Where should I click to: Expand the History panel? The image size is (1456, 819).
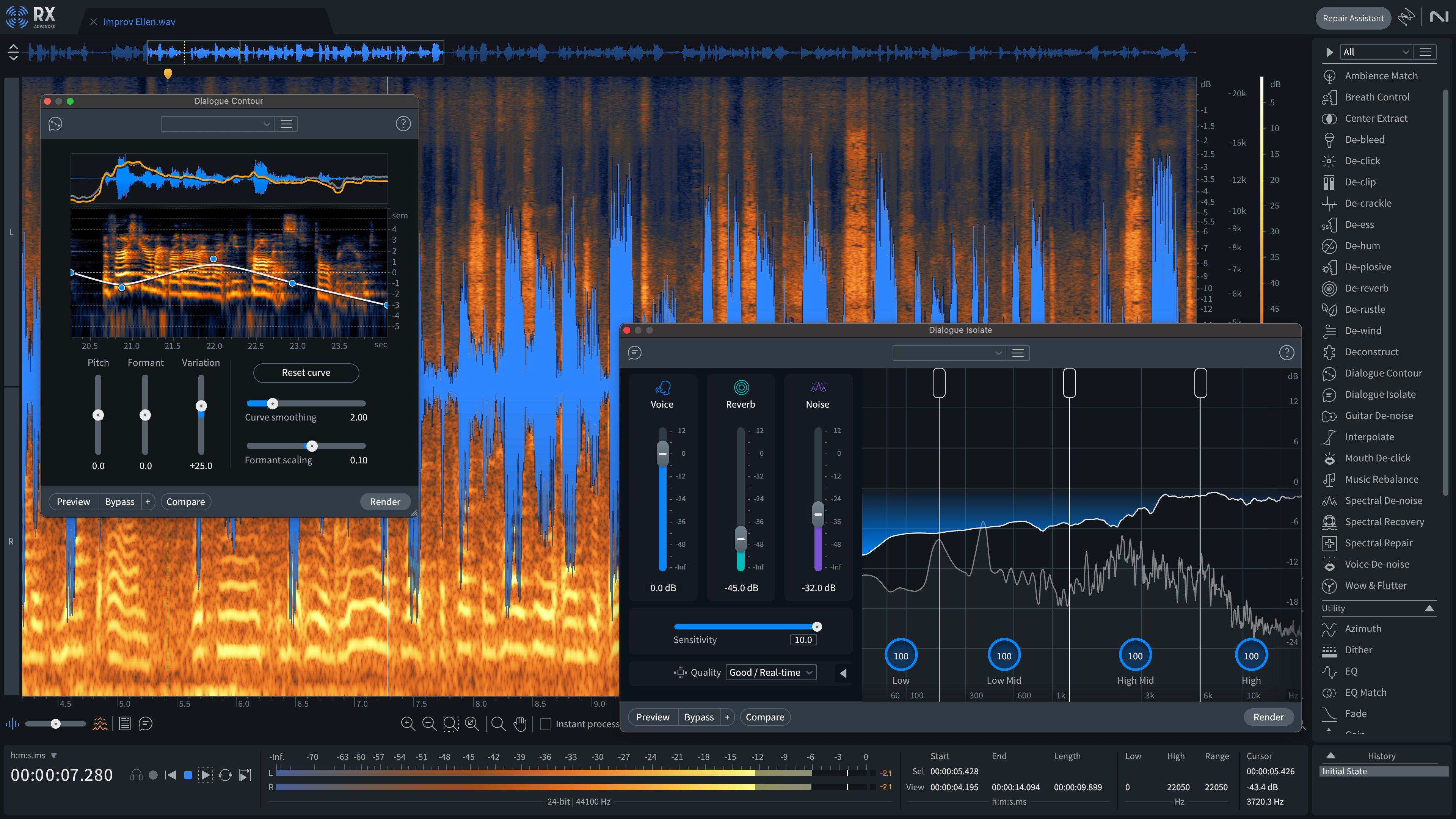pyautogui.click(x=1332, y=755)
